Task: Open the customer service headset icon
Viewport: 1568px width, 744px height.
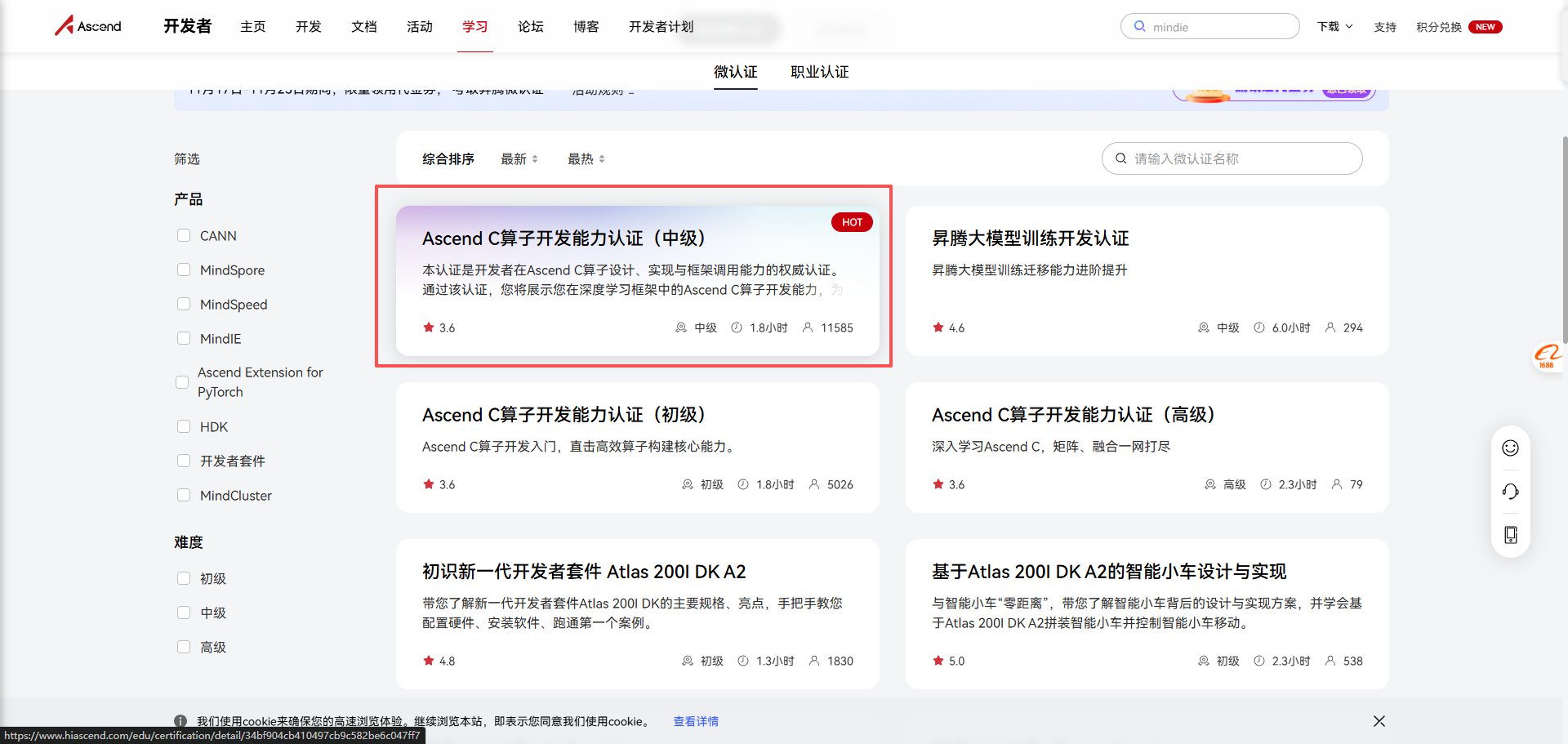Action: point(1510,491)
